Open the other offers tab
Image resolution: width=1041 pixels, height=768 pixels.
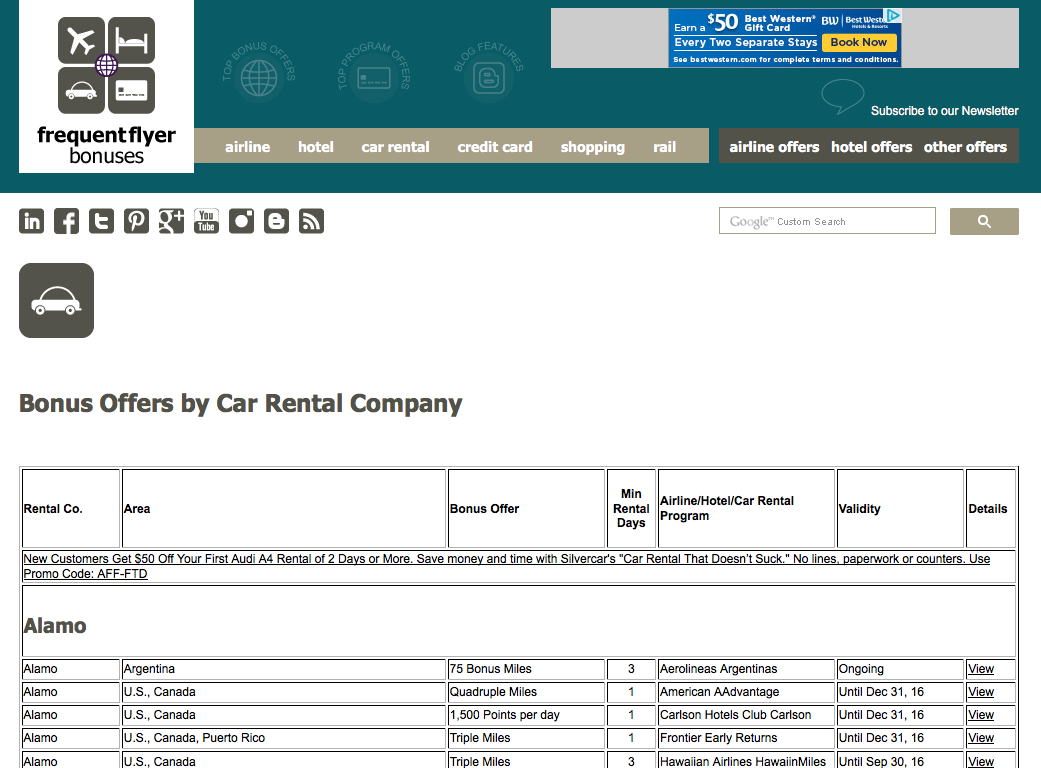pyautogui.click(x=965, y=147)
